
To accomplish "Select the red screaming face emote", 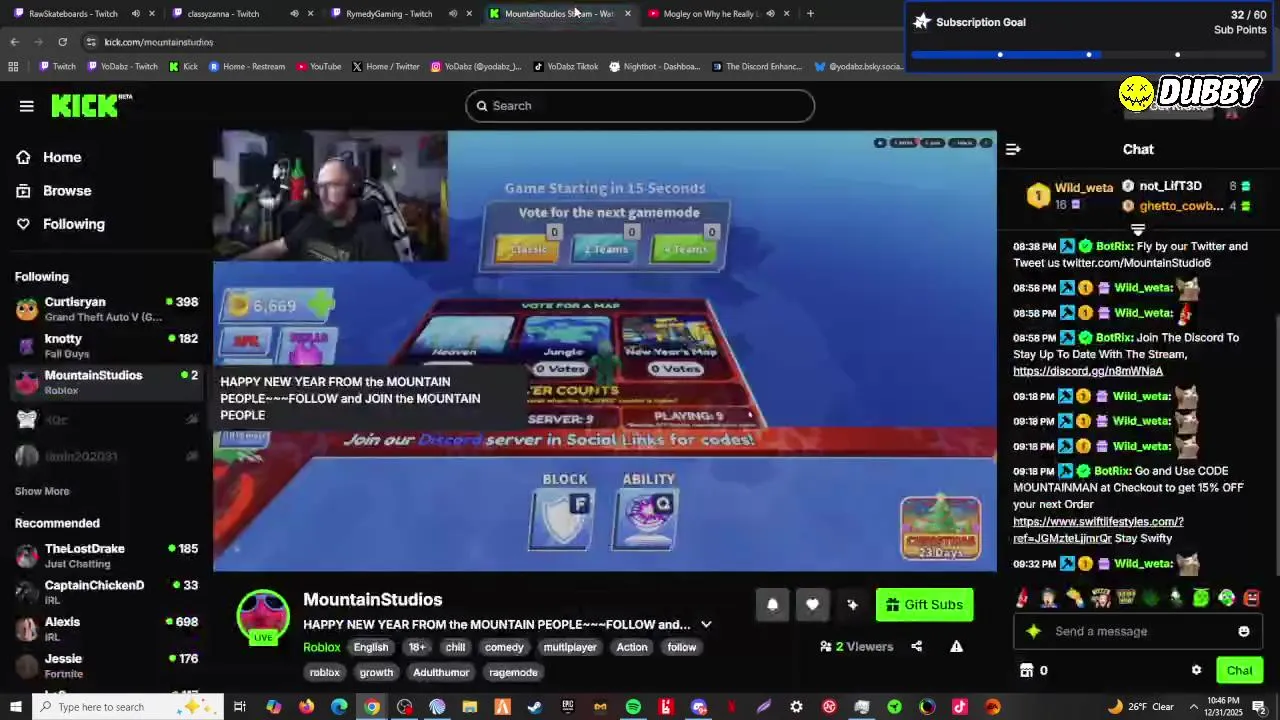I will 1252,598.
